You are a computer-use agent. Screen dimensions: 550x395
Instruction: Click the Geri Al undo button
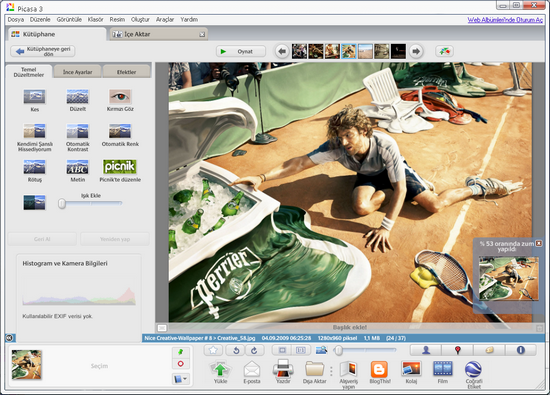click(x=42, y=239)
